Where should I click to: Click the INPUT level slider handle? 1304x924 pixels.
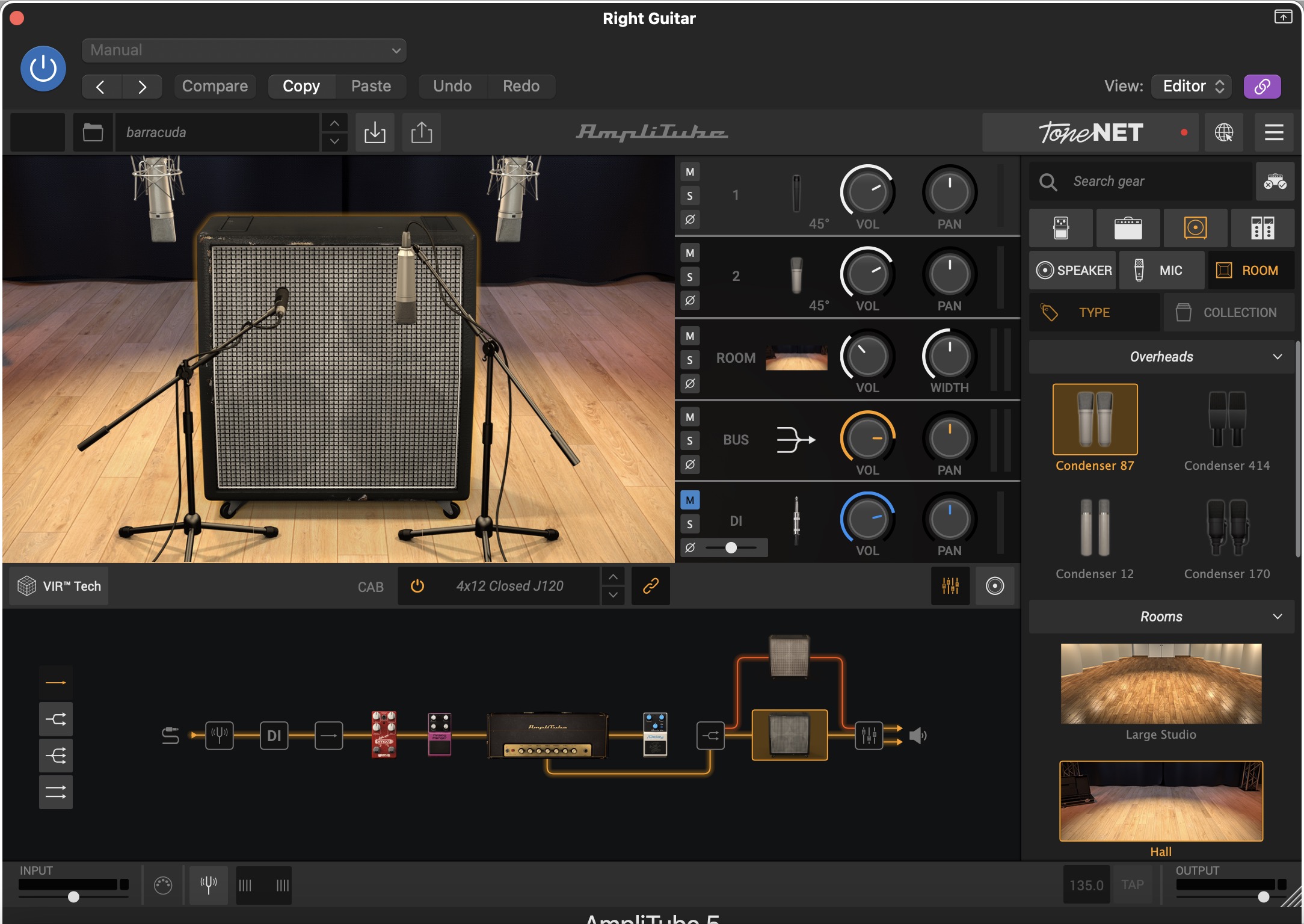pyautogui.click(x=73, y=897)
